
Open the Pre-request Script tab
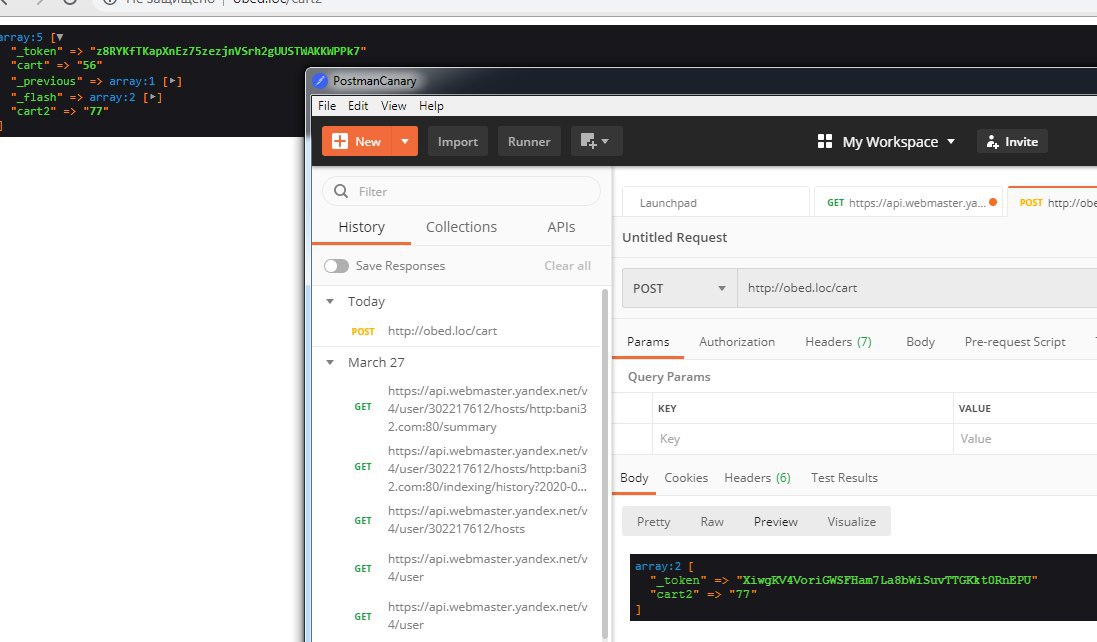pyautogui.click(x=1014, y=342)
